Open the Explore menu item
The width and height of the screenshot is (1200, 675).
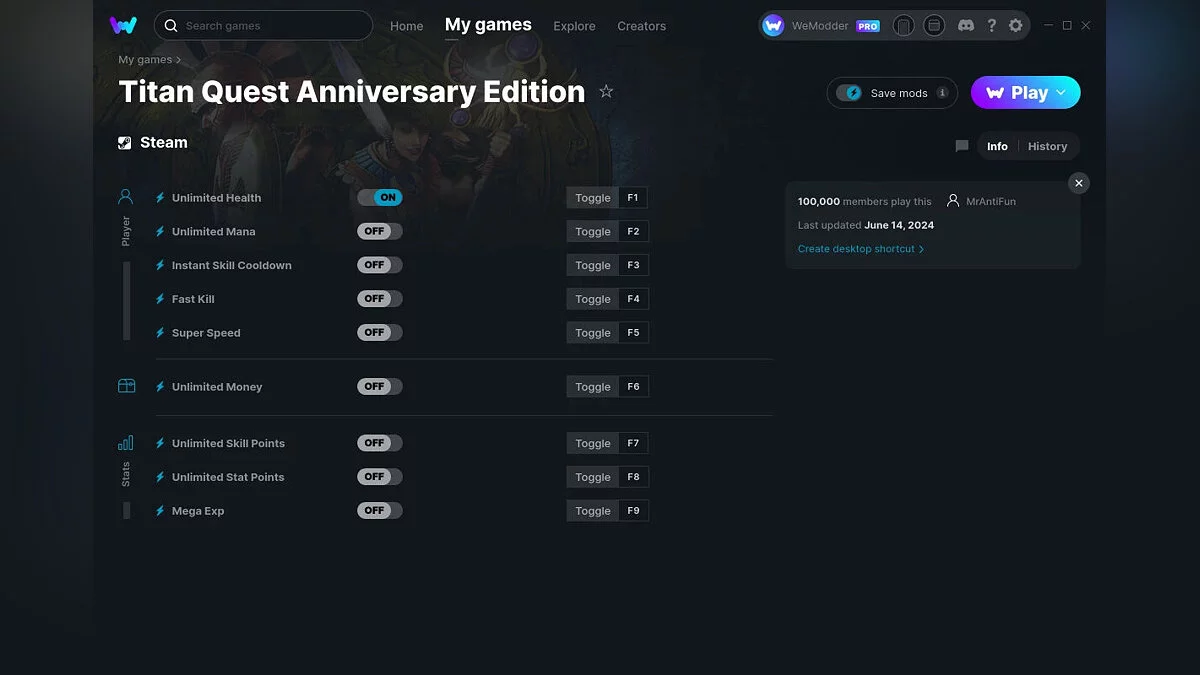(x=574, y=26)
